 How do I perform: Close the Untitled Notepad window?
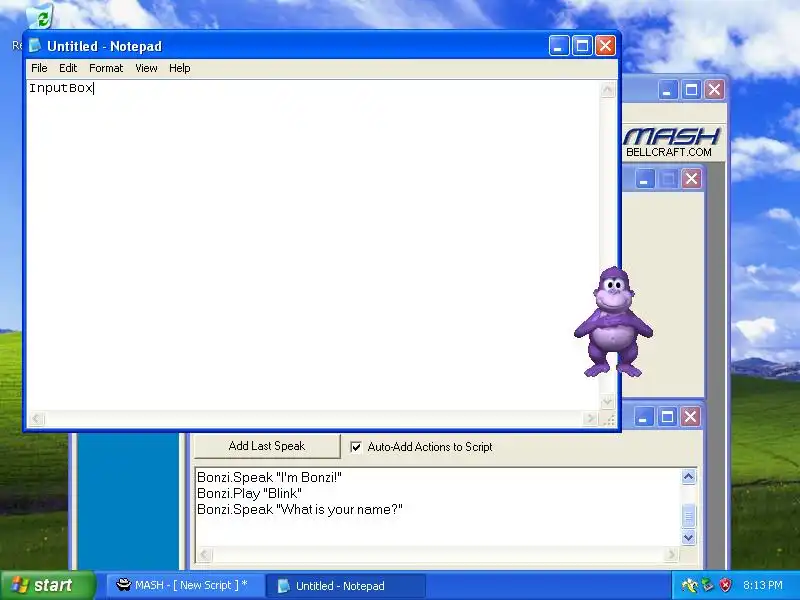pos(606,46)
